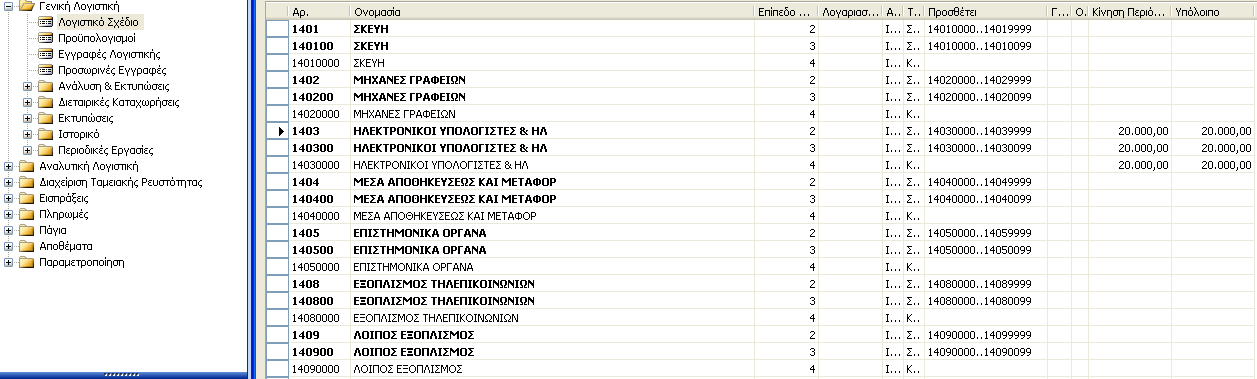Open Προσωρινές Εγγραφές item
1257x379 pixels.
click(112, 70)
